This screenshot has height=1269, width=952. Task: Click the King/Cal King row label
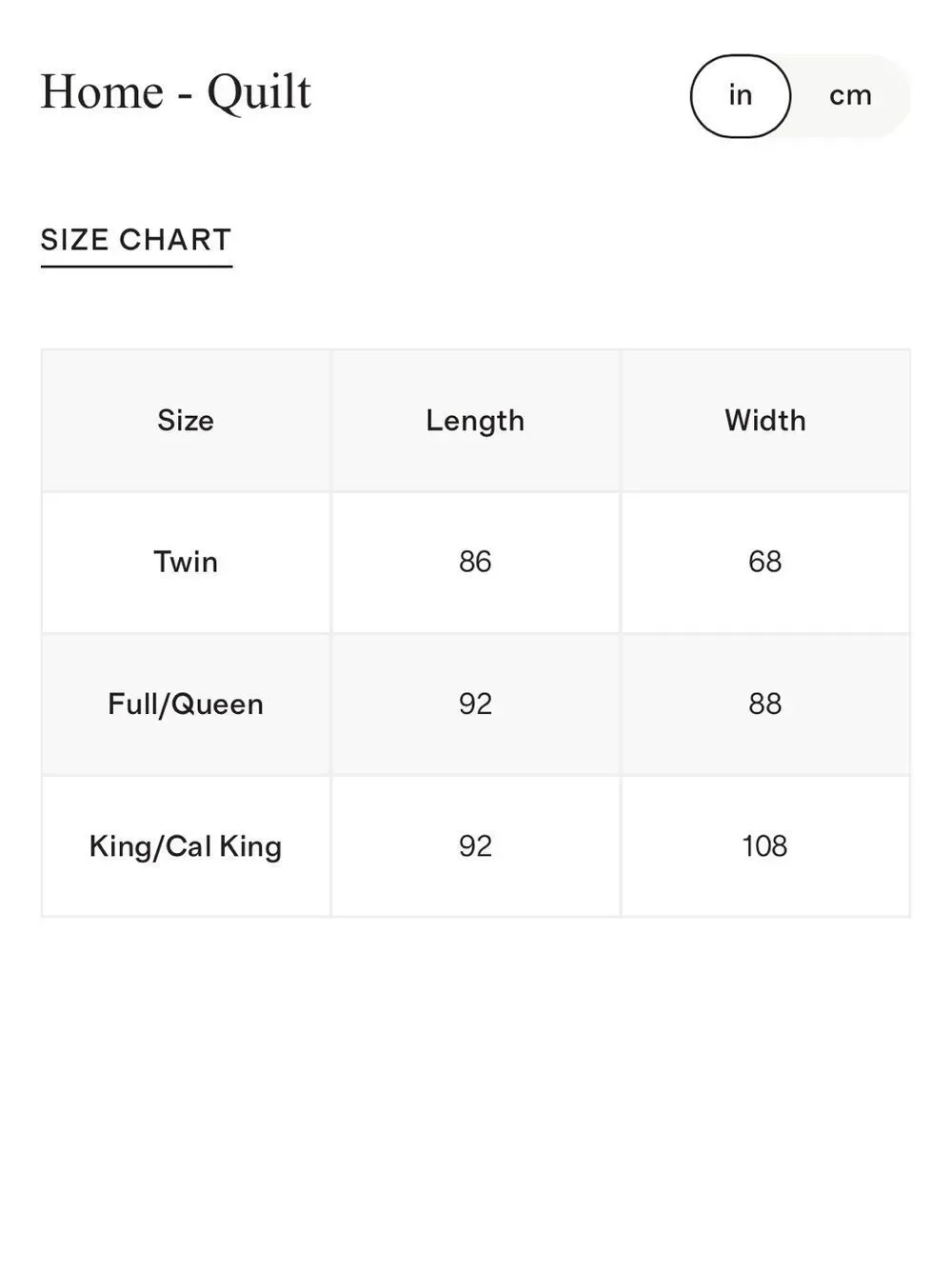click(186, 846)
